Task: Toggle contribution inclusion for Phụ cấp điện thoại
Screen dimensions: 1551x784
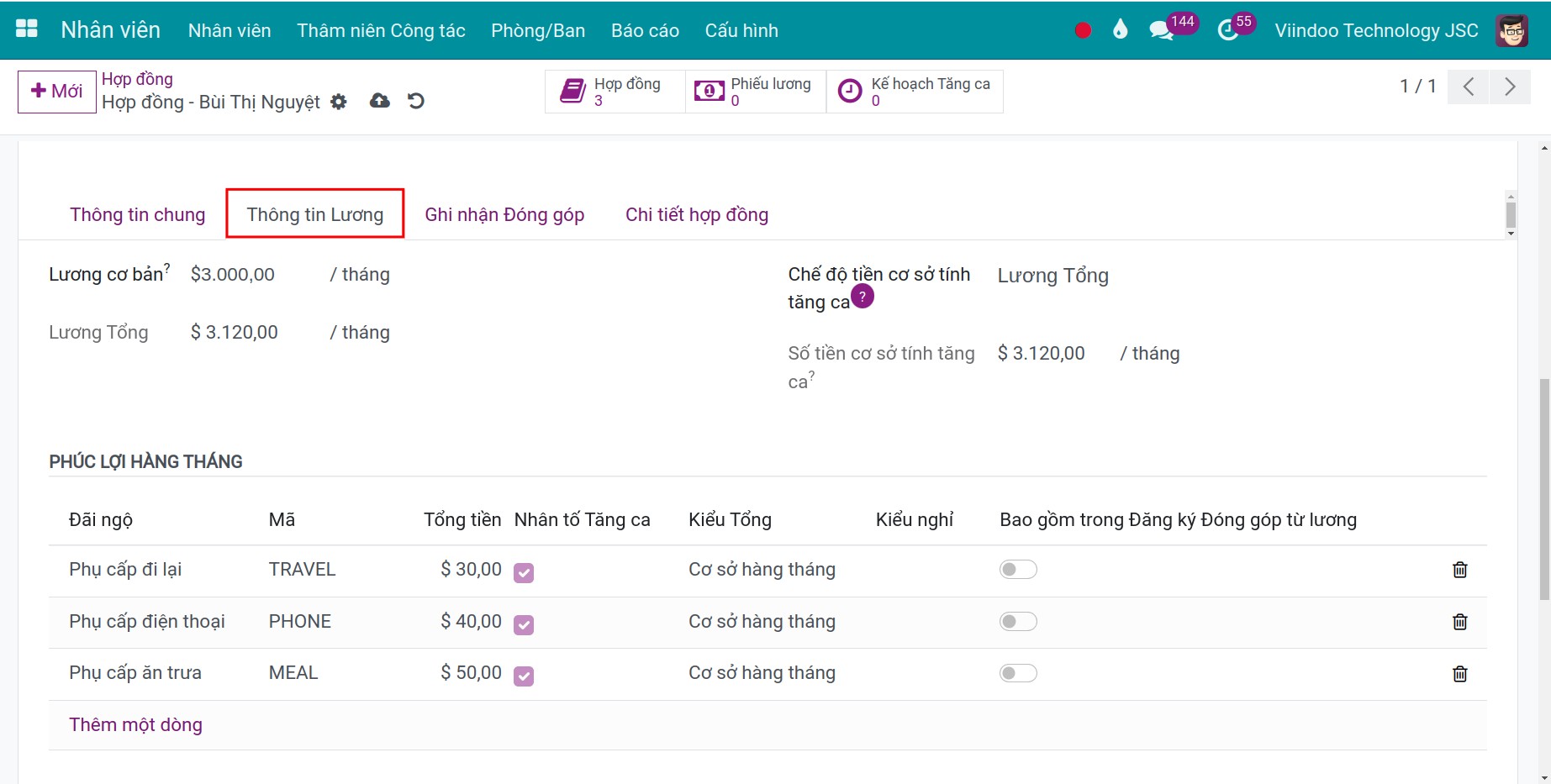Action: [1018, 622]
